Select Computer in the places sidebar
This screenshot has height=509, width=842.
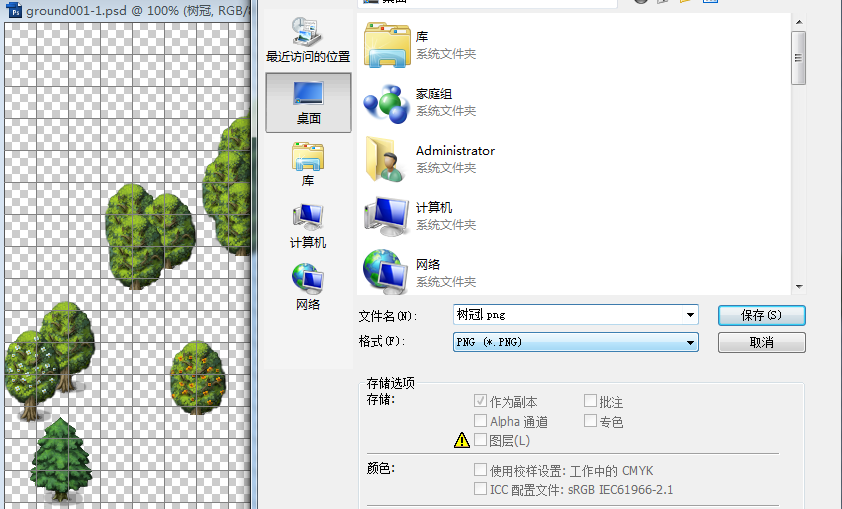pos(308,226)
